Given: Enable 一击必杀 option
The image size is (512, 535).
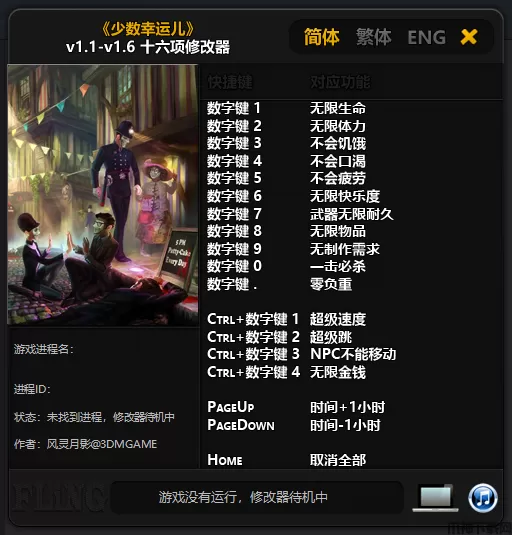Looking at the screenshot, I should pos(338,266).
